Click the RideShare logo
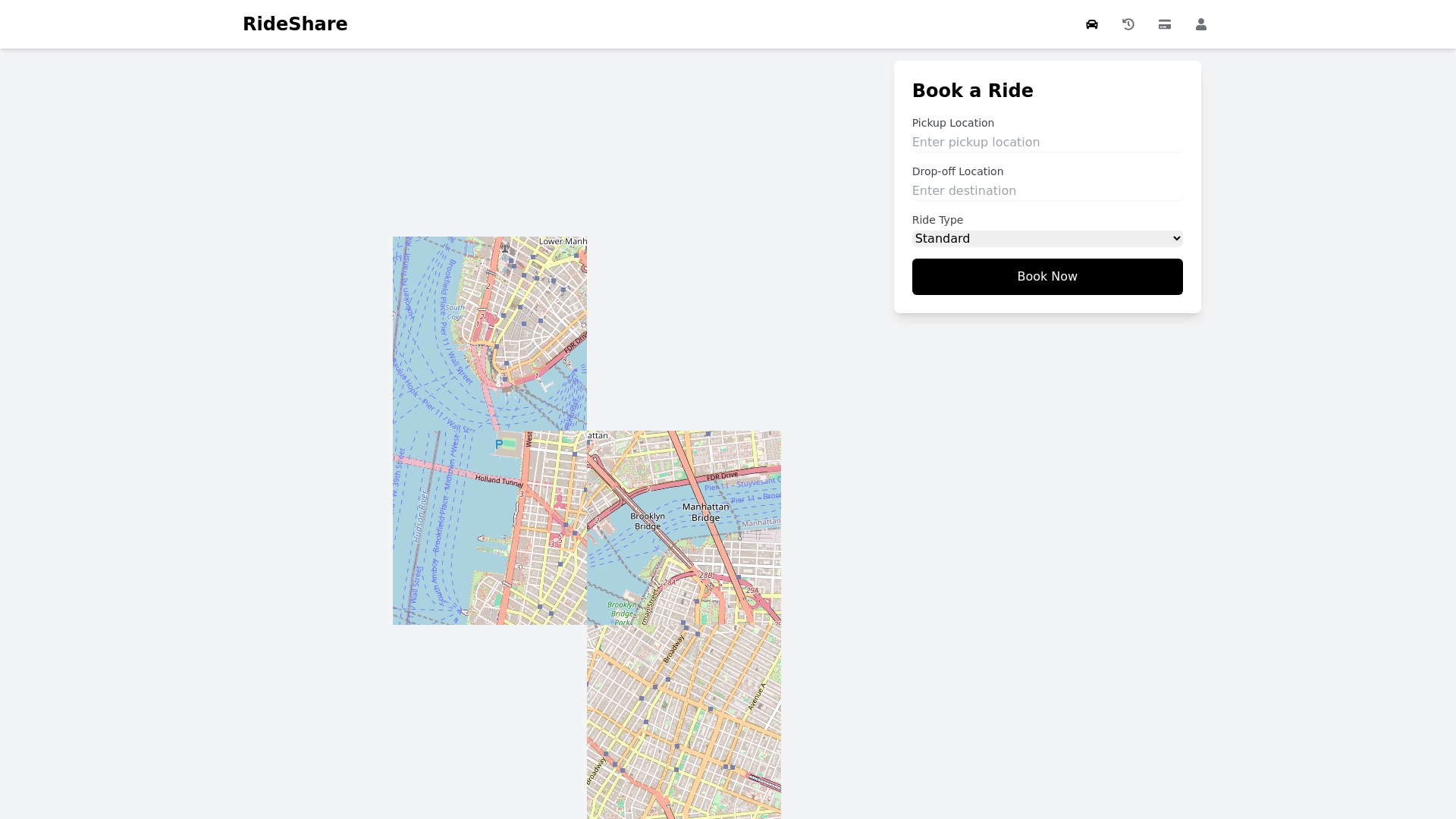This screenshot has width=1456, height=819. [295, 24]
